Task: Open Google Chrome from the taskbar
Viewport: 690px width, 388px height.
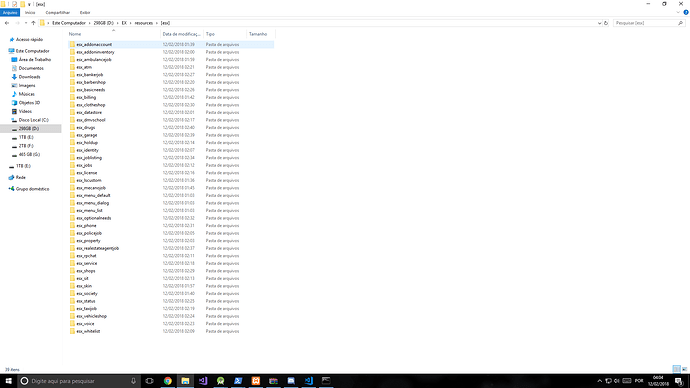Action: click(x=168, y=381)
